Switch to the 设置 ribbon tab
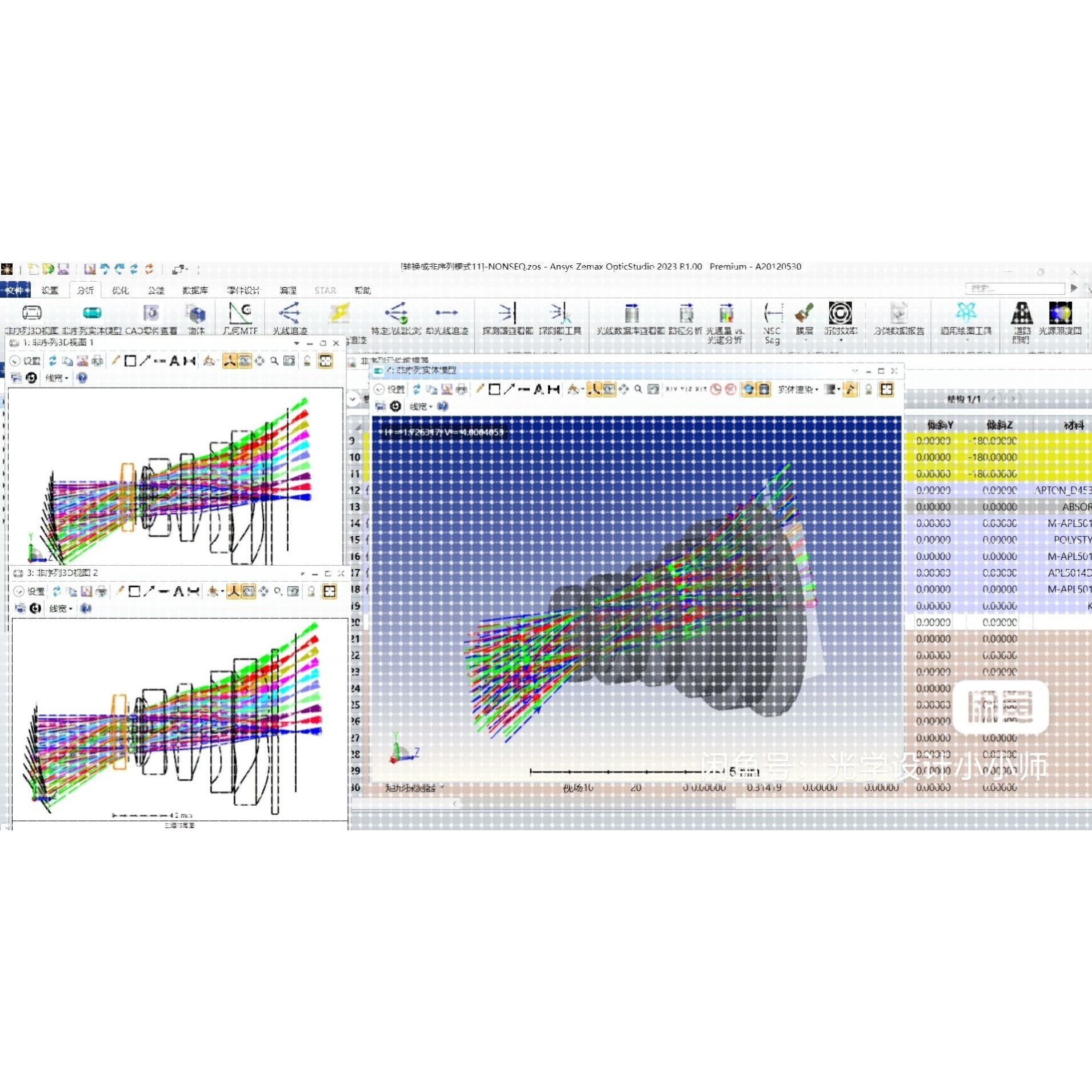The height and width of the screenshot is (1092, 1092). point(50,290)
